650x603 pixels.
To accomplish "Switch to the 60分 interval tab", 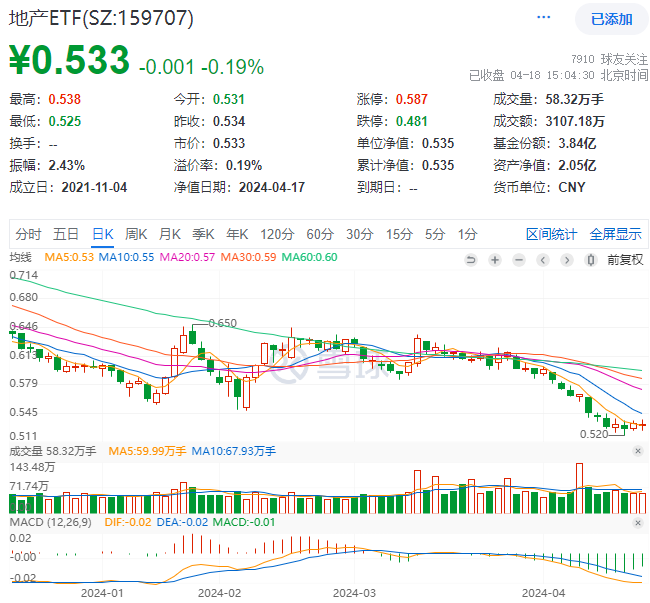I will click(x=320, y=234).
